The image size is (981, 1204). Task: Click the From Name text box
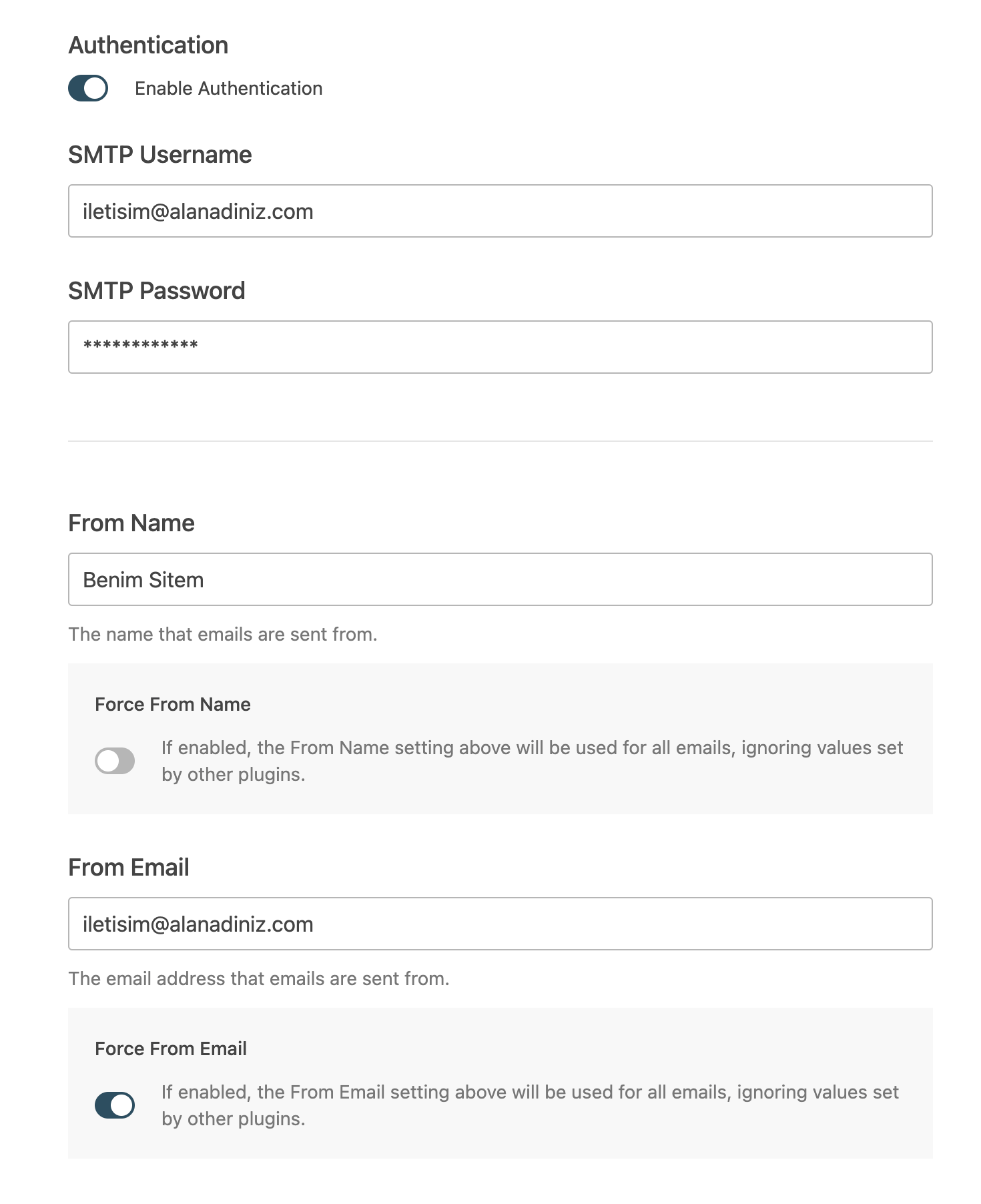pyautogui.click(x=501, y=579)
